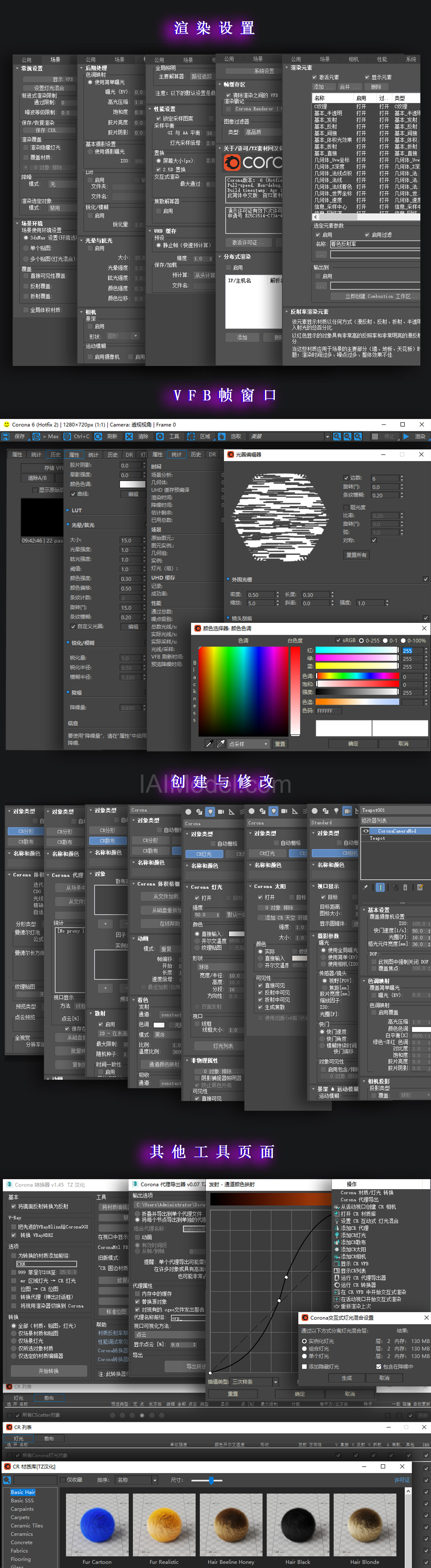
Task: Click the cameras category icon in Corona light panel
Action: pyautogui.click(x=221, y=811)
